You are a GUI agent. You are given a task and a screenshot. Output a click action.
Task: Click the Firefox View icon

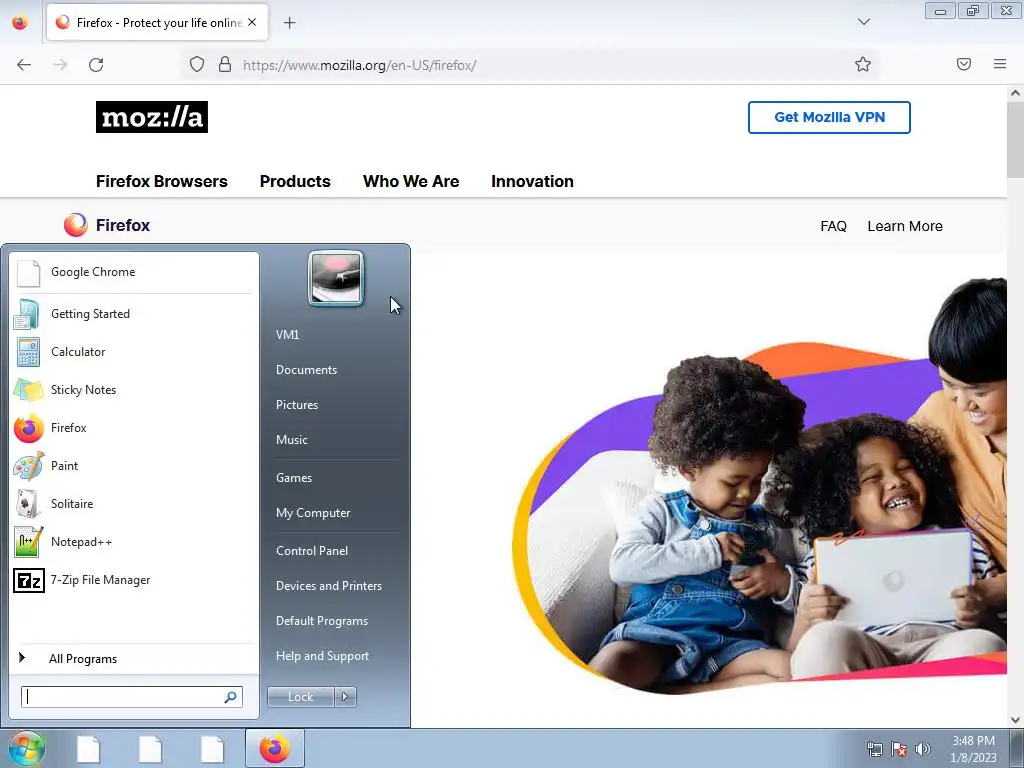pyautogui.click(x=20, y=22)
